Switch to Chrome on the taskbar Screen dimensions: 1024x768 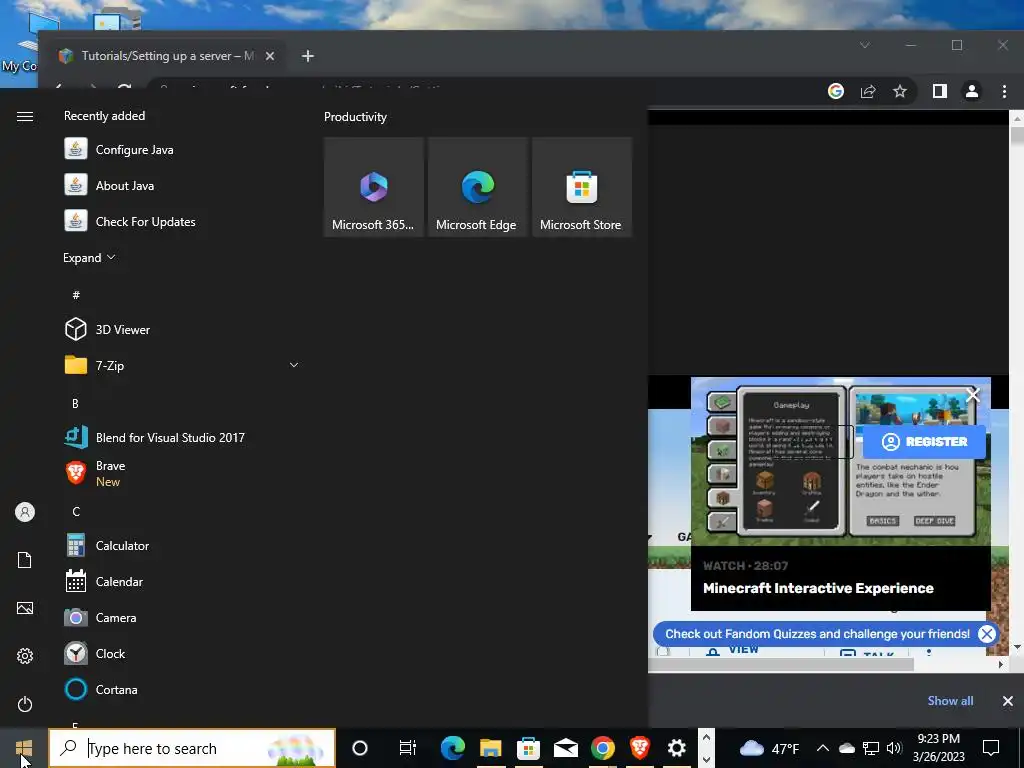pyautogui.click(x=603, y=748)
